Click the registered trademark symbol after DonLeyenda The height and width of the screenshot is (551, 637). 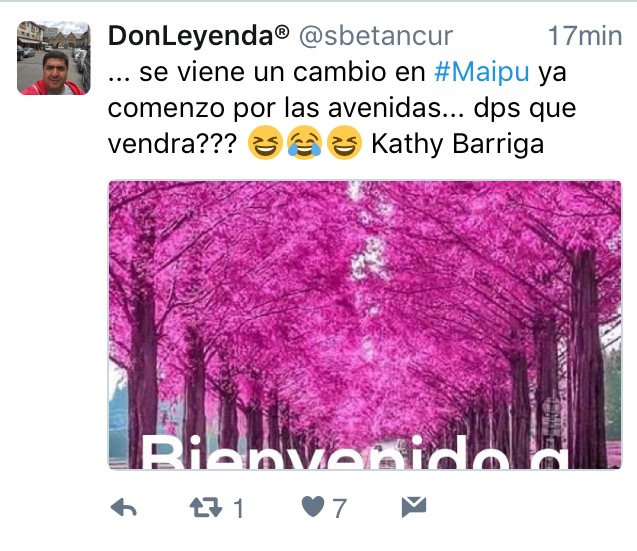(282, 31)
